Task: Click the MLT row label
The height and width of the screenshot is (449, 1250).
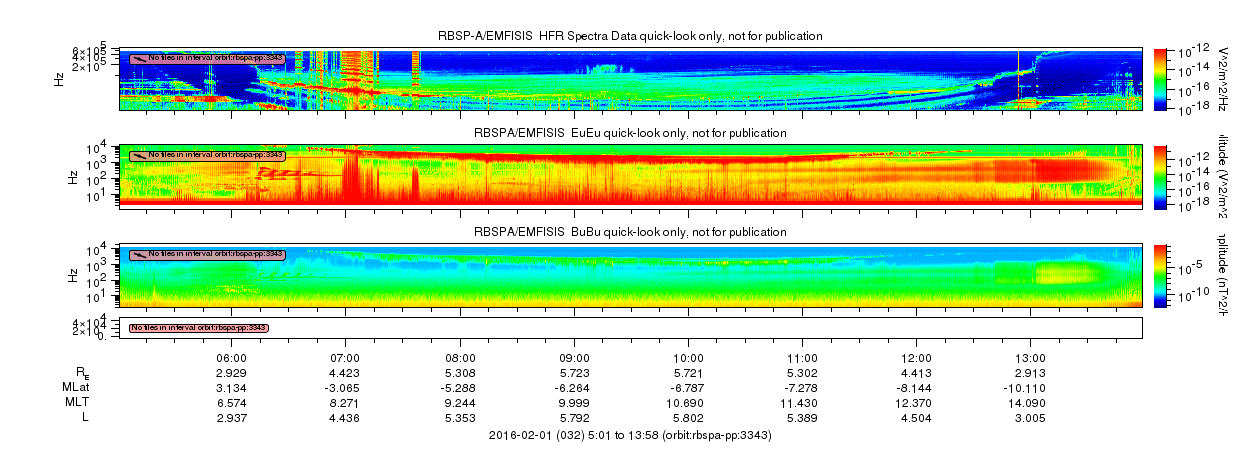Action: point(78,401)
